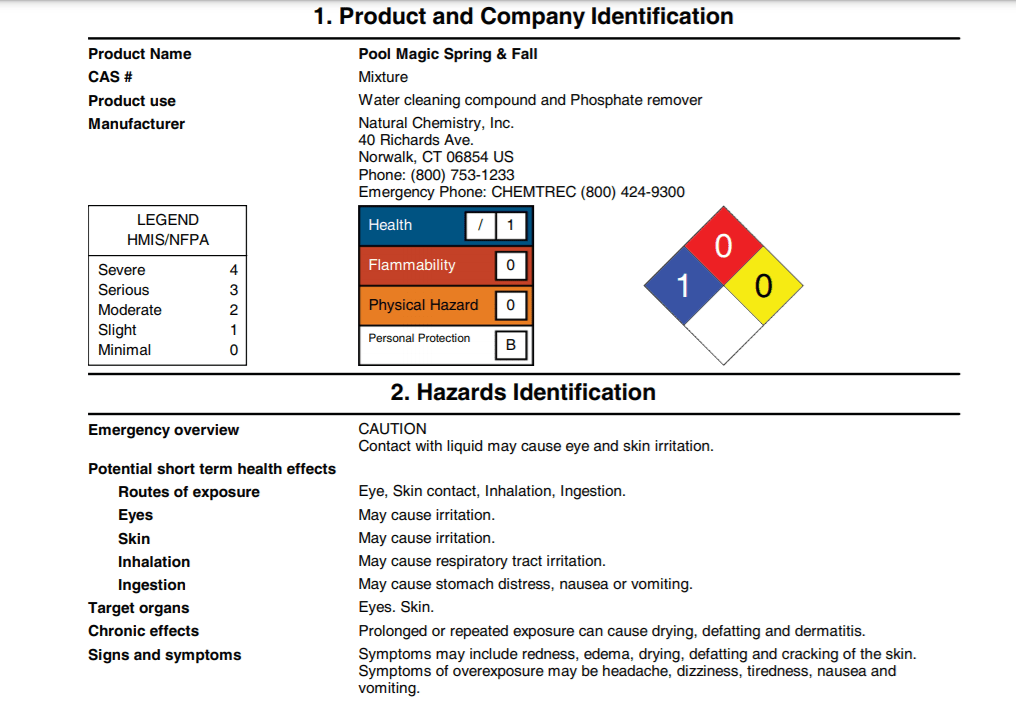Click 'May cause stomach distress, nausea or vomiting.'
This screenshot has height=701, width=1016.
525,584
